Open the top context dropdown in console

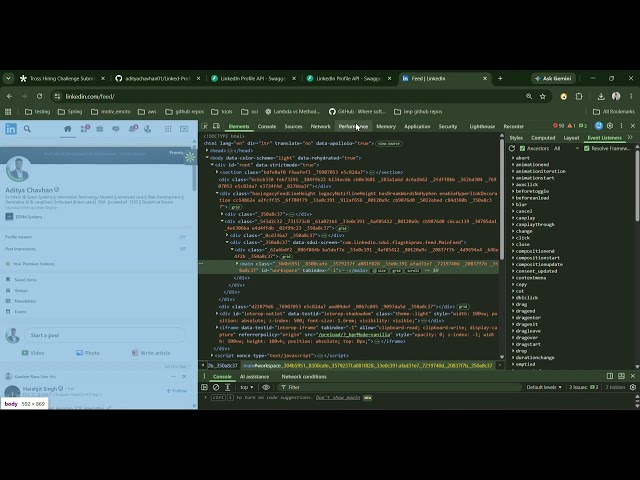pyautogui.click(x=247, y=387)
